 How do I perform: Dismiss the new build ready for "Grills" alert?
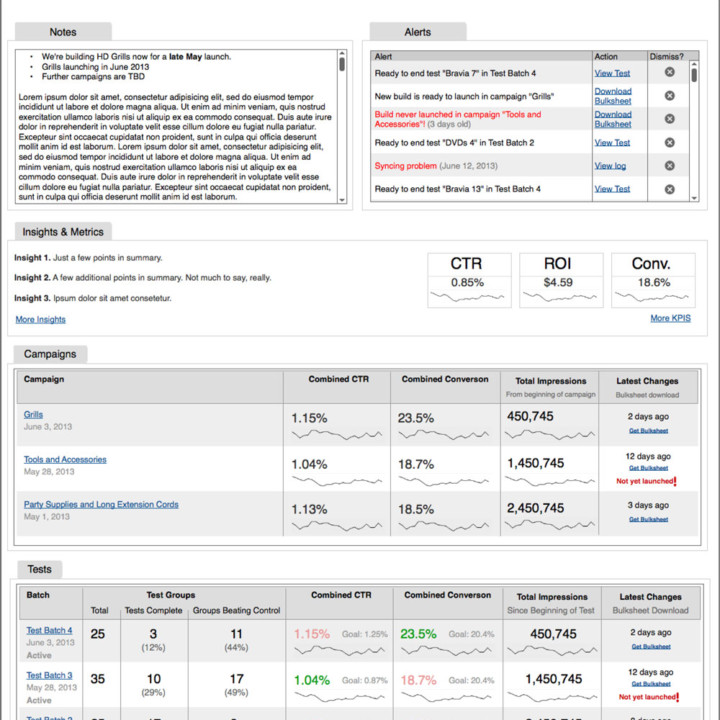pyautogui.click(x=669, y=96)
